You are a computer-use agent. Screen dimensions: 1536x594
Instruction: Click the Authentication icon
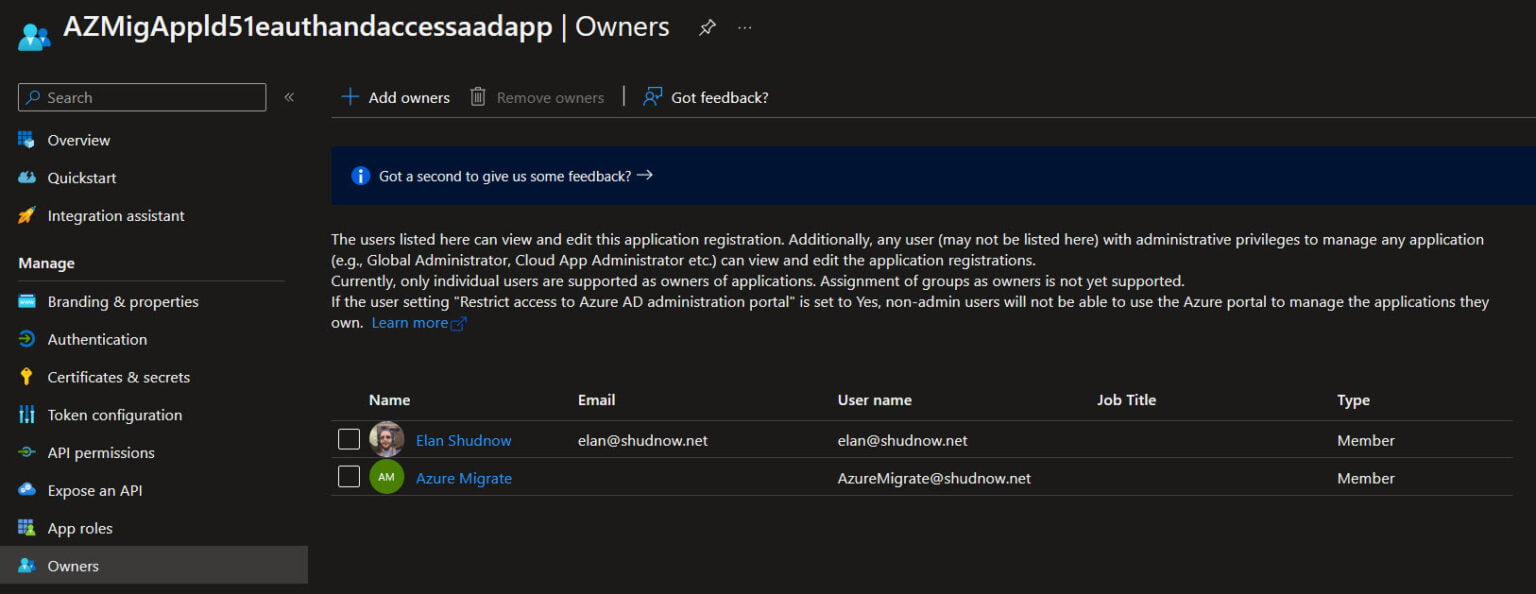point(27,340)
